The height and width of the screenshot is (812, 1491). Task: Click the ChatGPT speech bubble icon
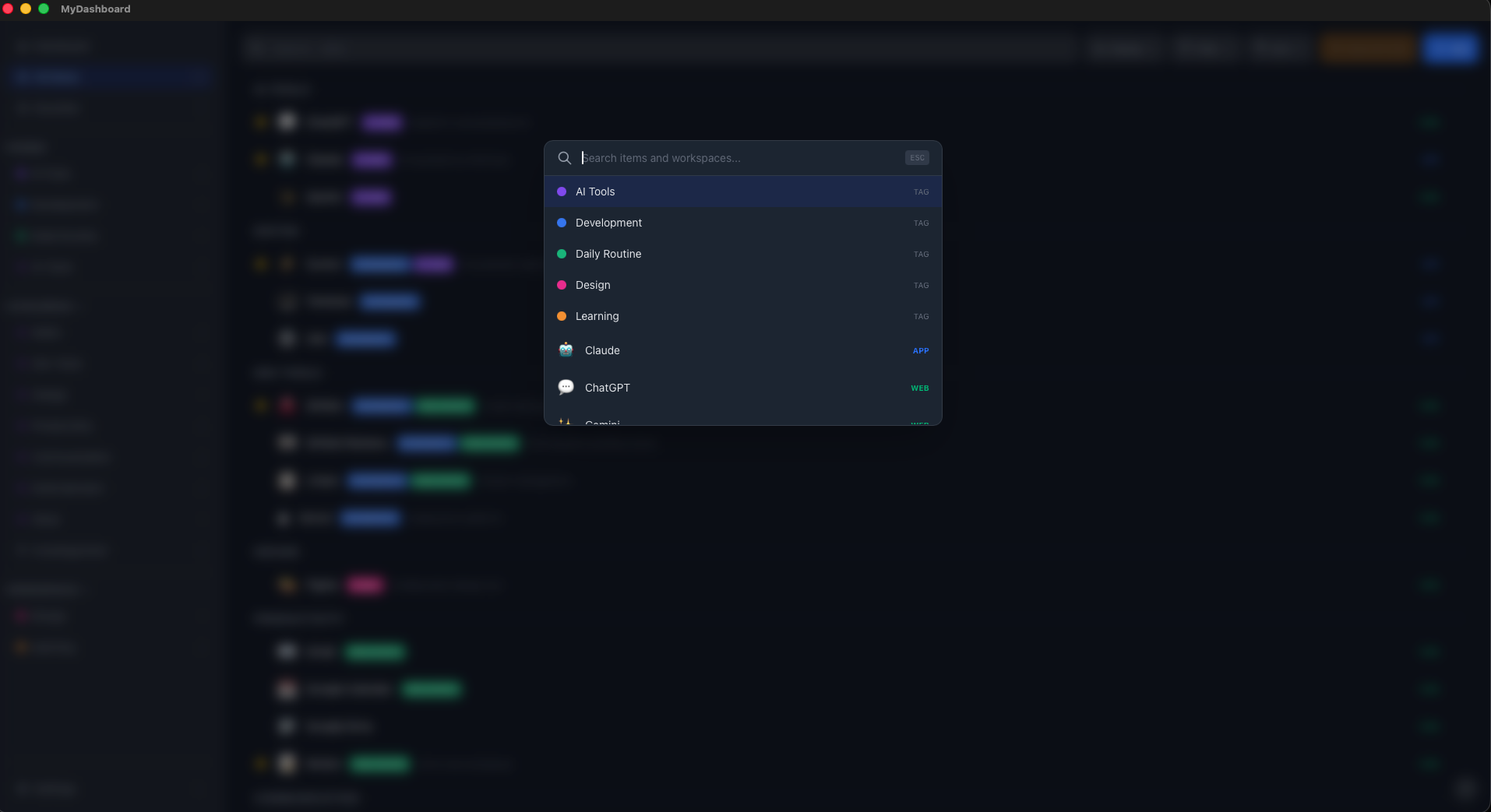point(566,387)
